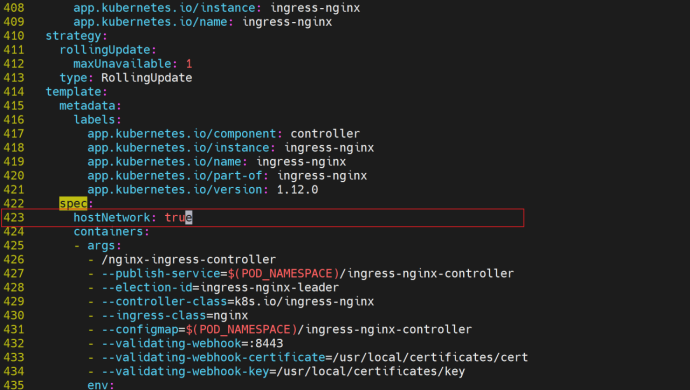Click '/usr/local/certificates/key' path on line 434

371,372
